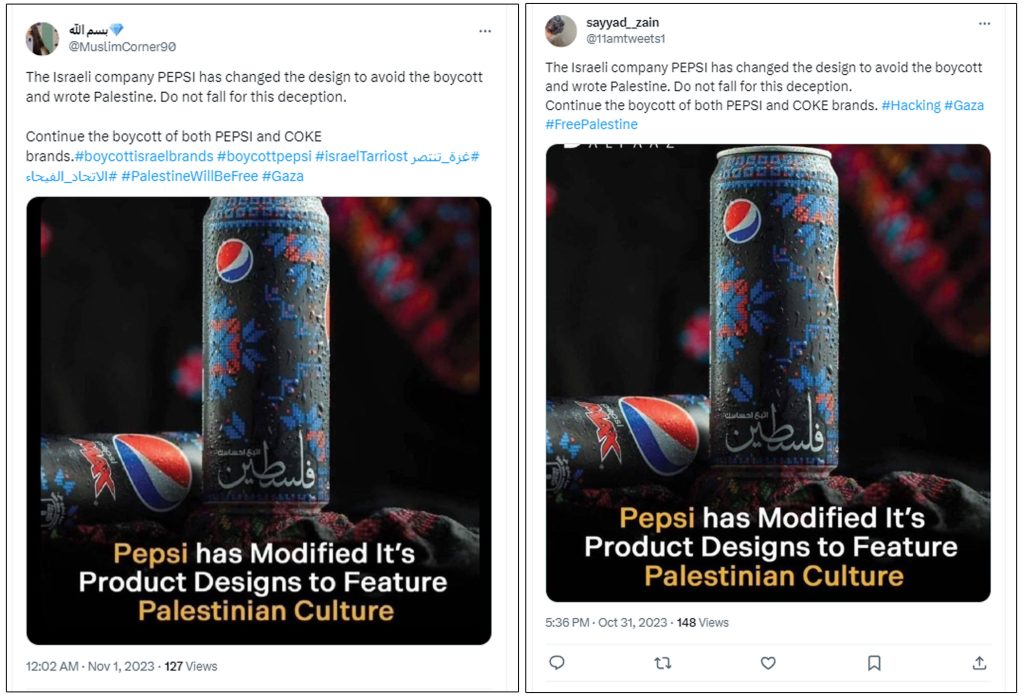Open the Pepsi can image in sayyad_zain's tweet

click(x=768, y=372)
